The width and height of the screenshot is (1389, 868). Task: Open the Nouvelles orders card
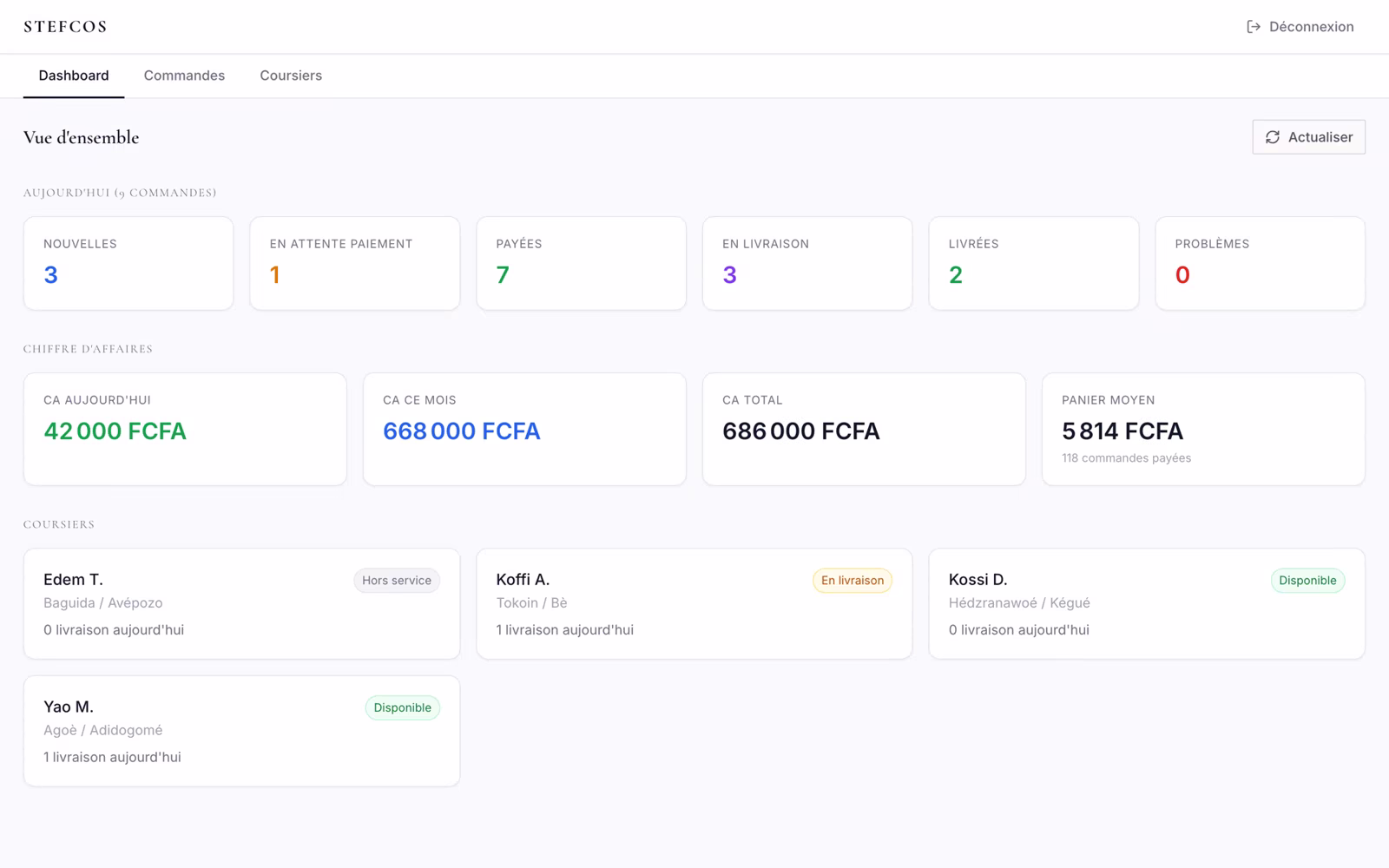point(128,263)
